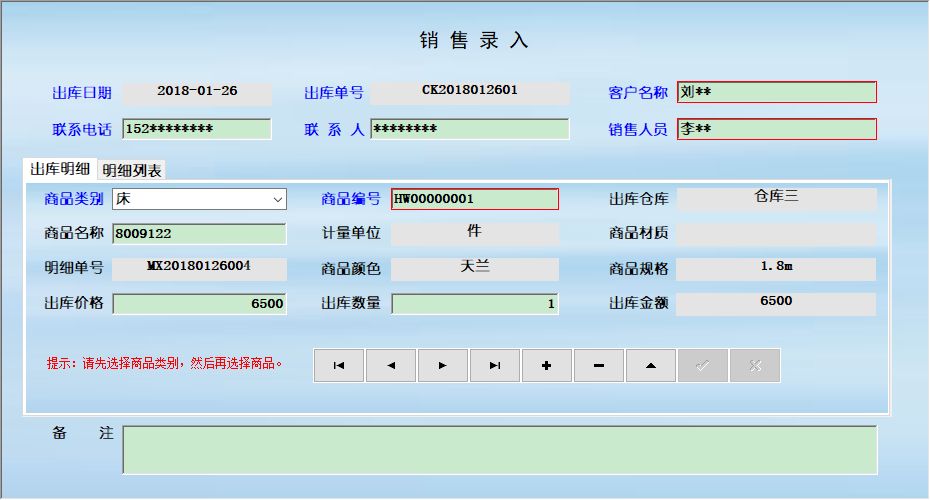Image resolution: width=930 pixels, height=500 pixels.
Task: Click the edit record triangle button
Action: coord(651,366)
